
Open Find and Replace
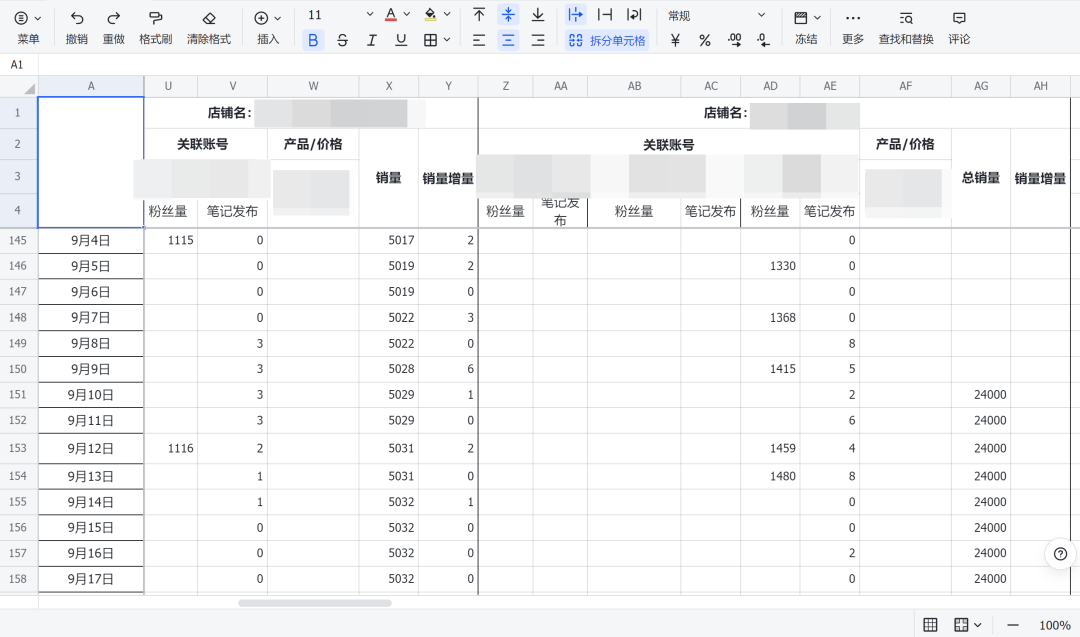[x=905, y=27]
